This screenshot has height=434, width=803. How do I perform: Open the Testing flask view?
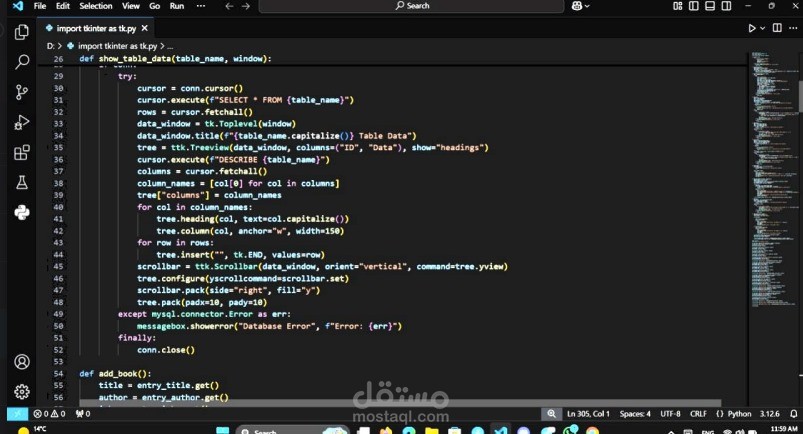[x=22, y=182]
